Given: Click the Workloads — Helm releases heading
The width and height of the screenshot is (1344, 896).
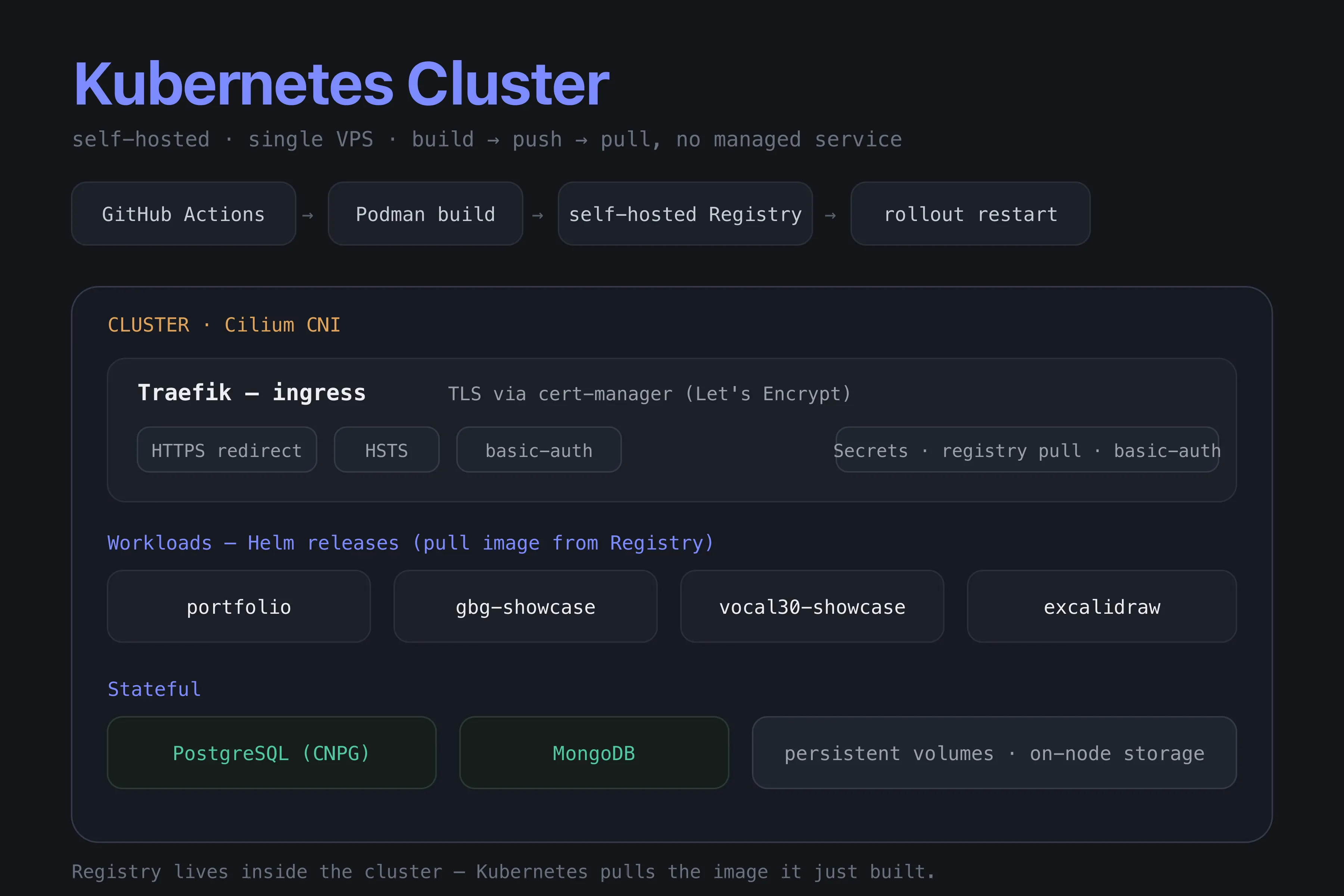Looking at the screenshot, I should coord(411,542).
